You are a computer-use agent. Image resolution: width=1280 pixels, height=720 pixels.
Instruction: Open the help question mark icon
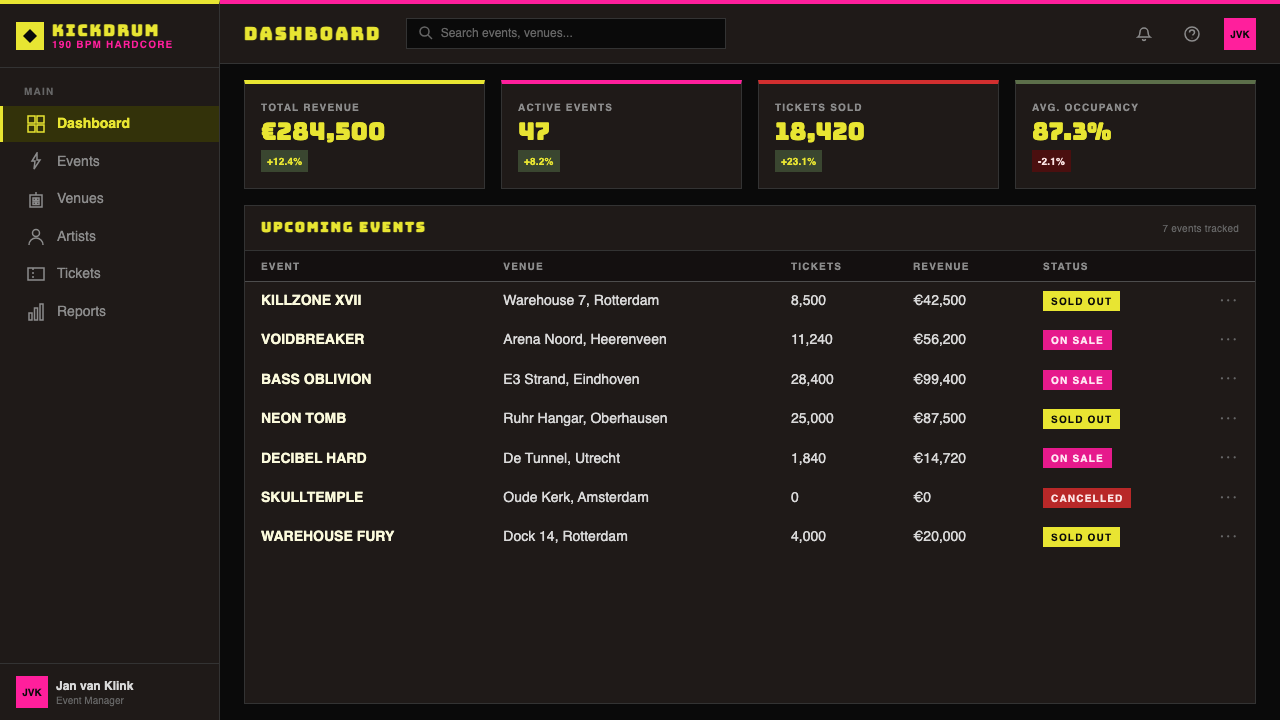1192,34
